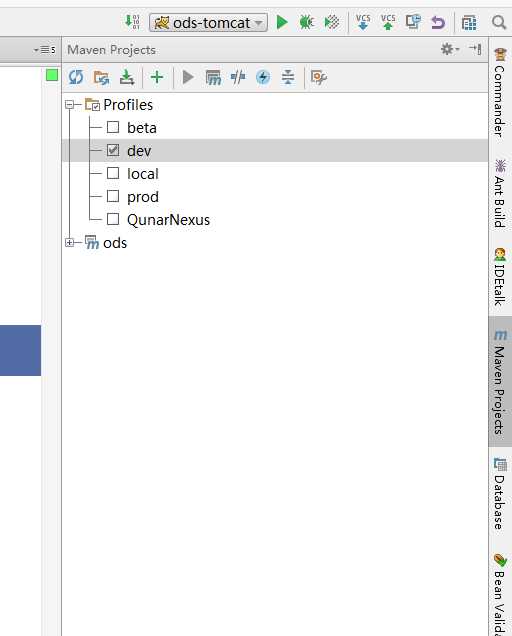
Task: Open the Database tool window tab
Action: click(x=500, y=493)
